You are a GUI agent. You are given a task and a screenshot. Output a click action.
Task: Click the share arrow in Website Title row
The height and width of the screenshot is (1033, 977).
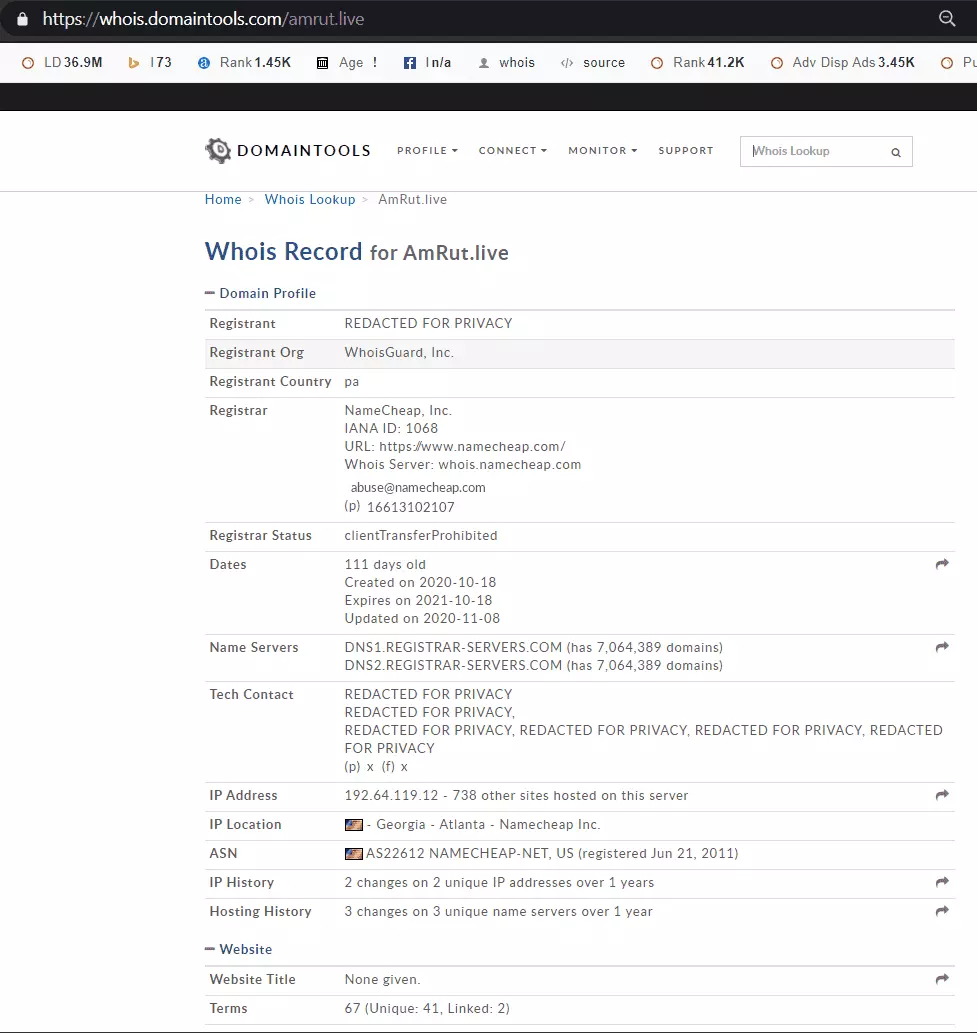coord(942,979)
